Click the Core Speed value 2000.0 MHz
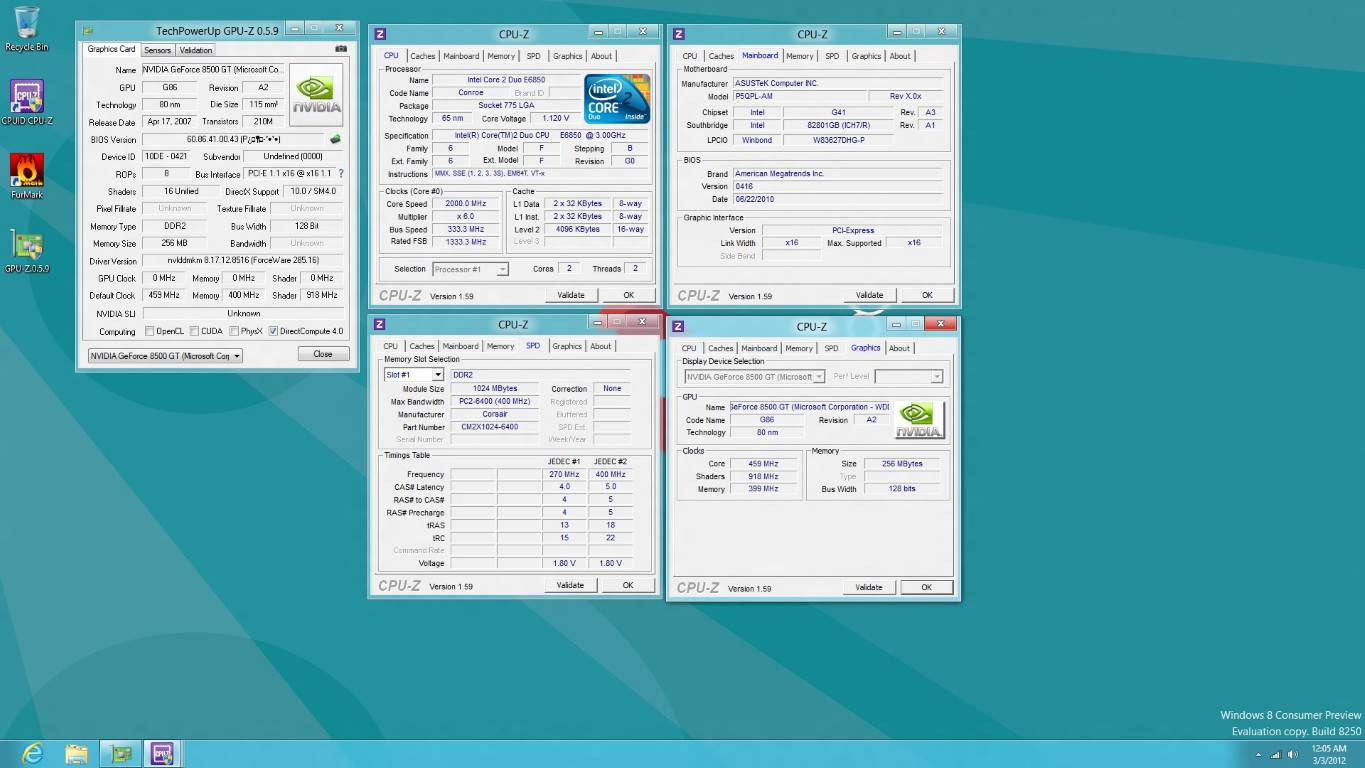 pos(465,204)
